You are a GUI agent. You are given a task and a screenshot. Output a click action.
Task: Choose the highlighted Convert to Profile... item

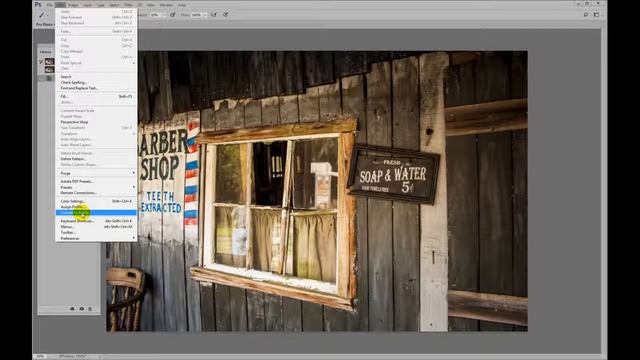click(96, 213)
